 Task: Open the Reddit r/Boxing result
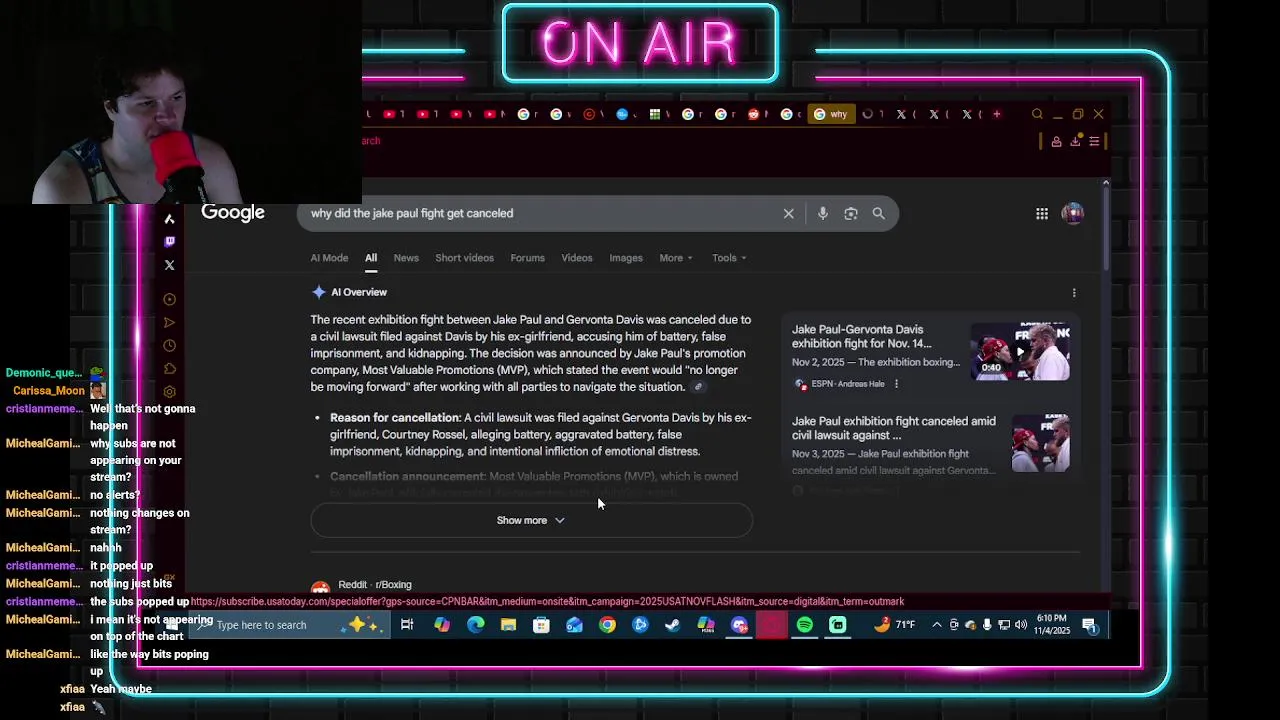coord(375,585)
